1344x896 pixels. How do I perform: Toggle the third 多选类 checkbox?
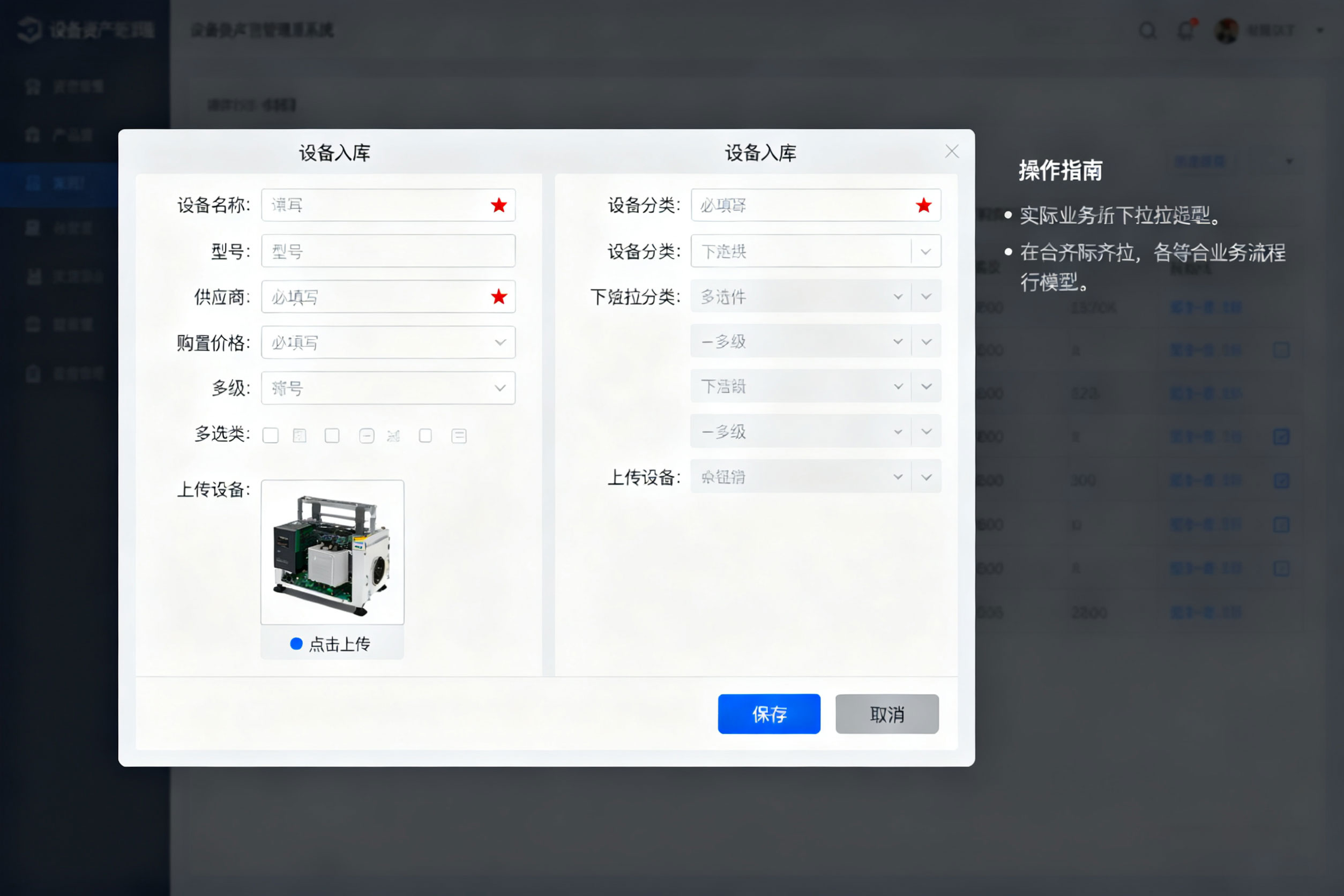click(x=332, y=436)
